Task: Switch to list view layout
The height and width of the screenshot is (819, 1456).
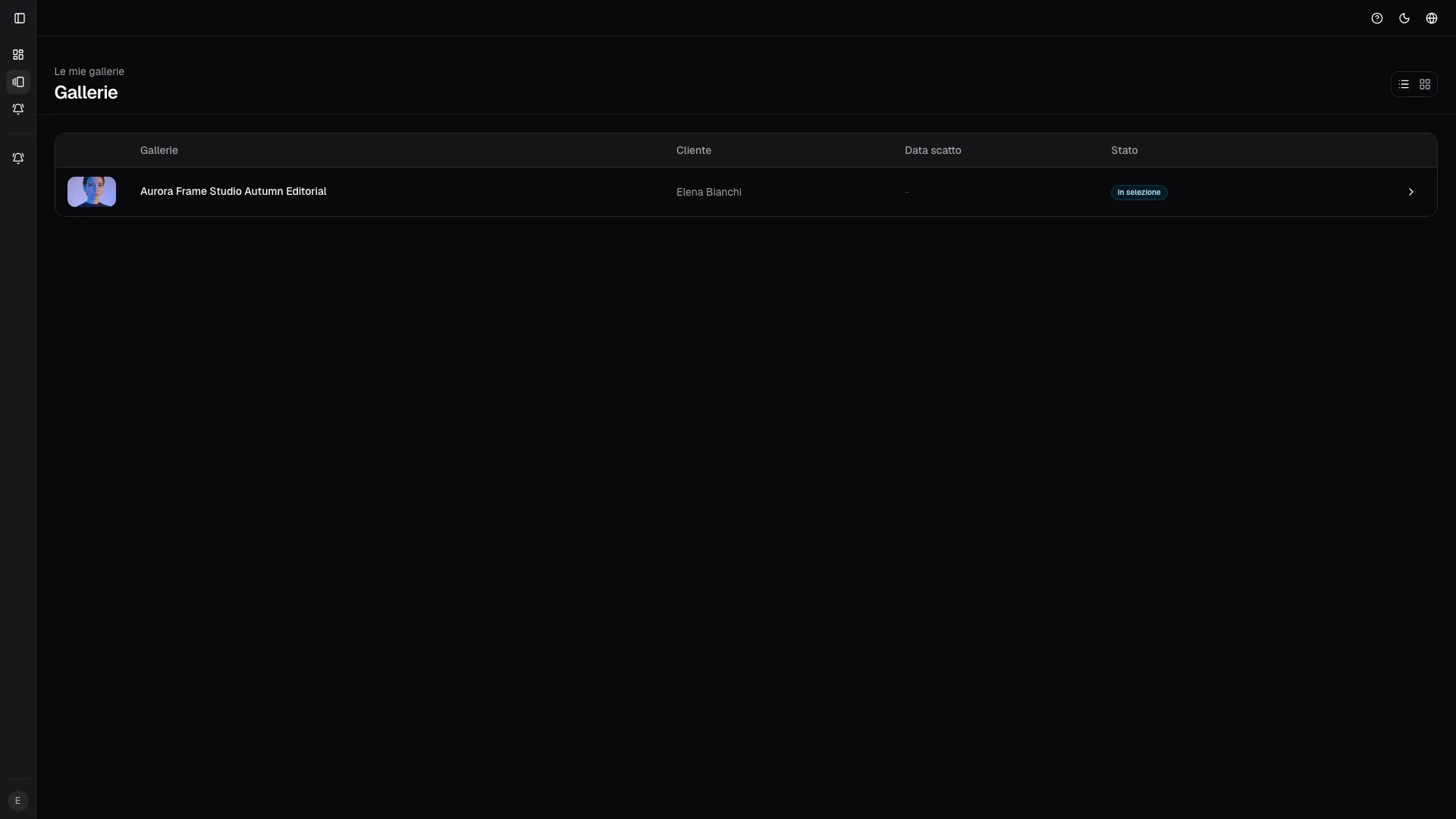Action: [x=1404, y=84]
